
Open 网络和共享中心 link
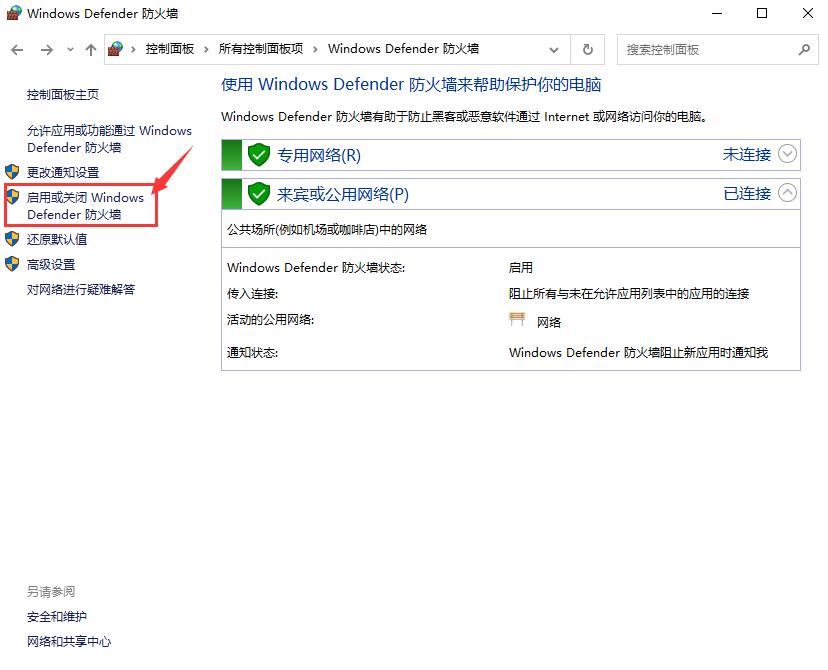pos(68,642)
